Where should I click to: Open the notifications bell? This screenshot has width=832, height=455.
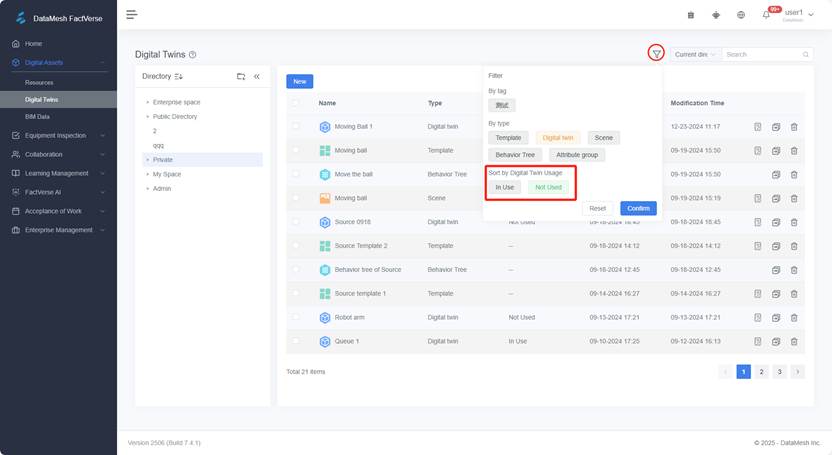767,15
